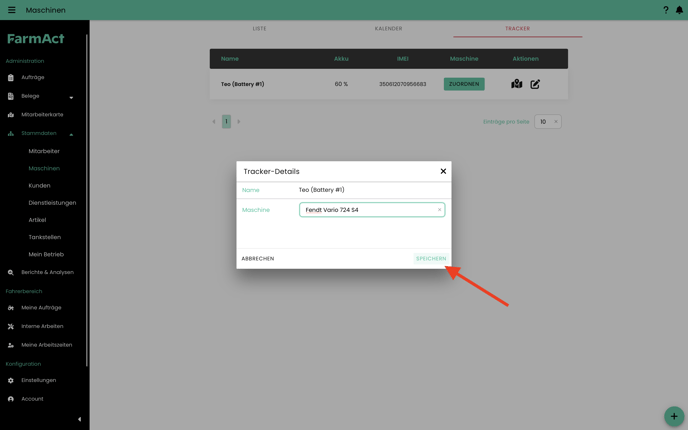Click the Stammdaten icon in sidebar
Viewport: 688px width, 430px height.
pos(11,133)
